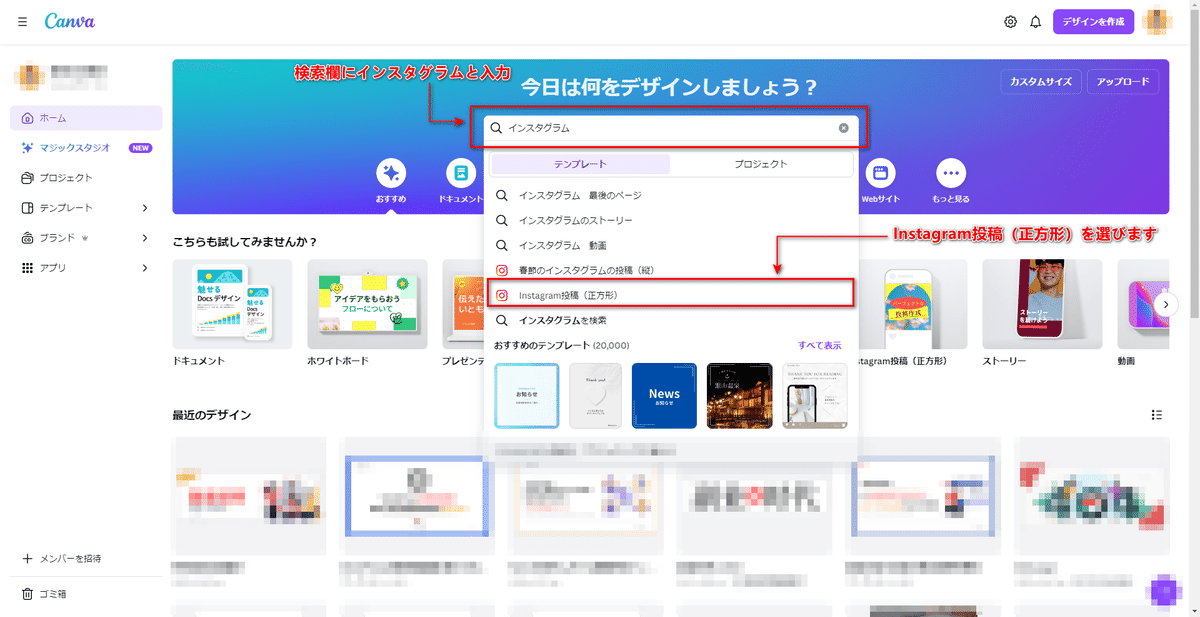
Task: Clear the search field with X icon
Action: click(x=843, y=128)
